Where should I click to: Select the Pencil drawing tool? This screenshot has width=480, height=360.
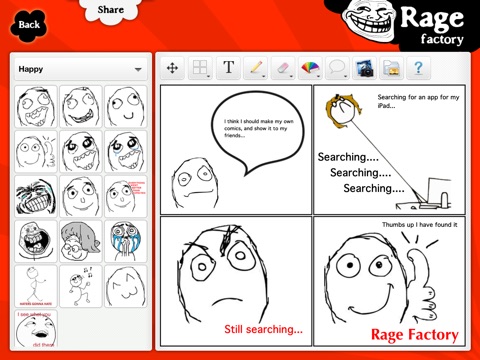tap(256, 68)
